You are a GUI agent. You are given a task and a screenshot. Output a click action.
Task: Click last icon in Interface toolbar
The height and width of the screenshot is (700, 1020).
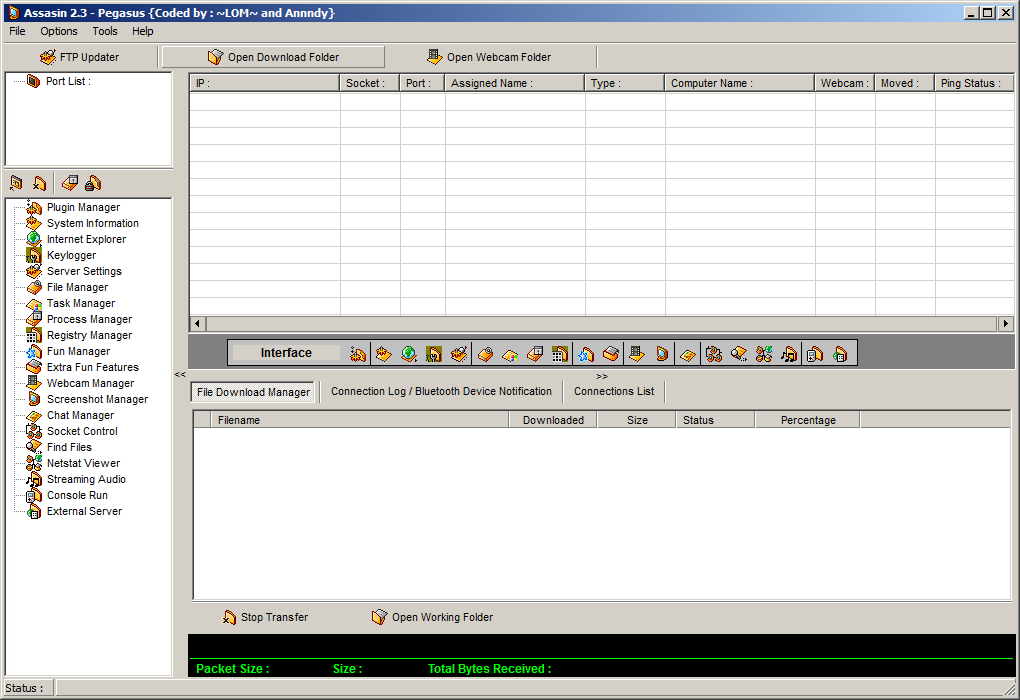click(840, 353)
